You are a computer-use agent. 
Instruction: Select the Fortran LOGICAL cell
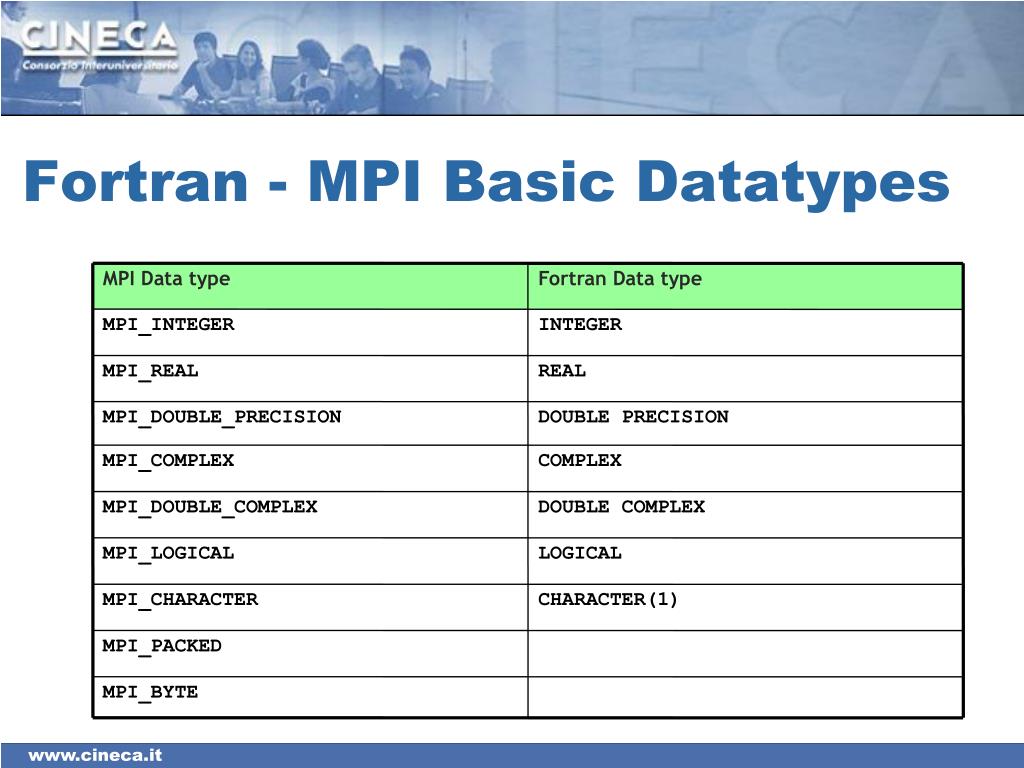pyautogui.click(x=745, y=562)
